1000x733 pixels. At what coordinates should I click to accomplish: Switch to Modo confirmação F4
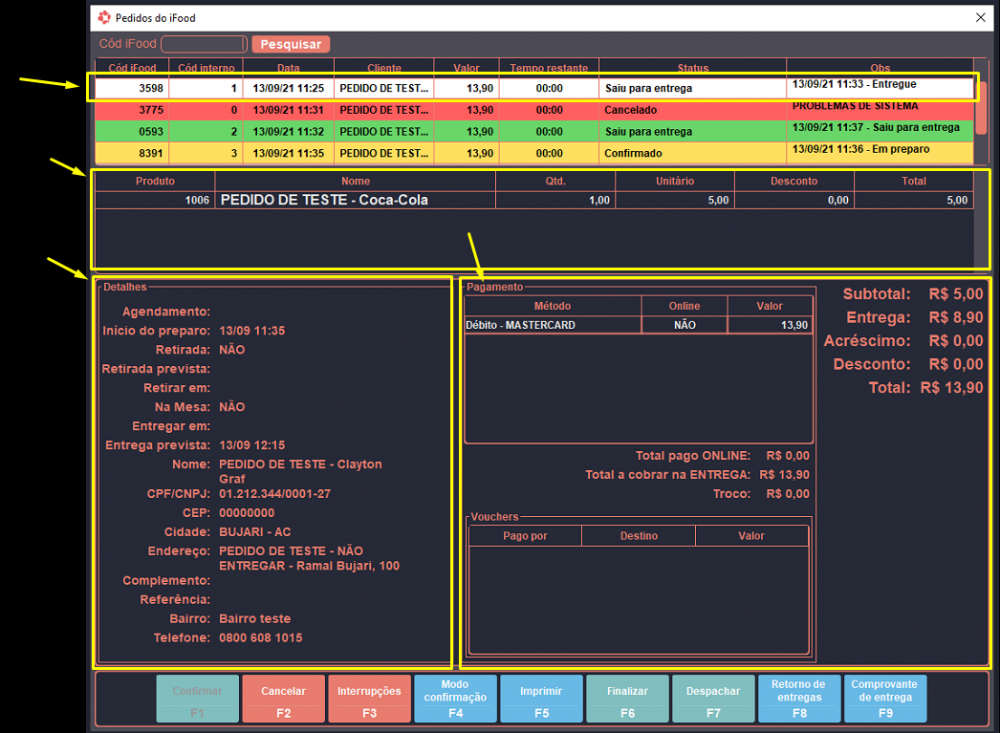pyautogui.click(x=455, y=698)
